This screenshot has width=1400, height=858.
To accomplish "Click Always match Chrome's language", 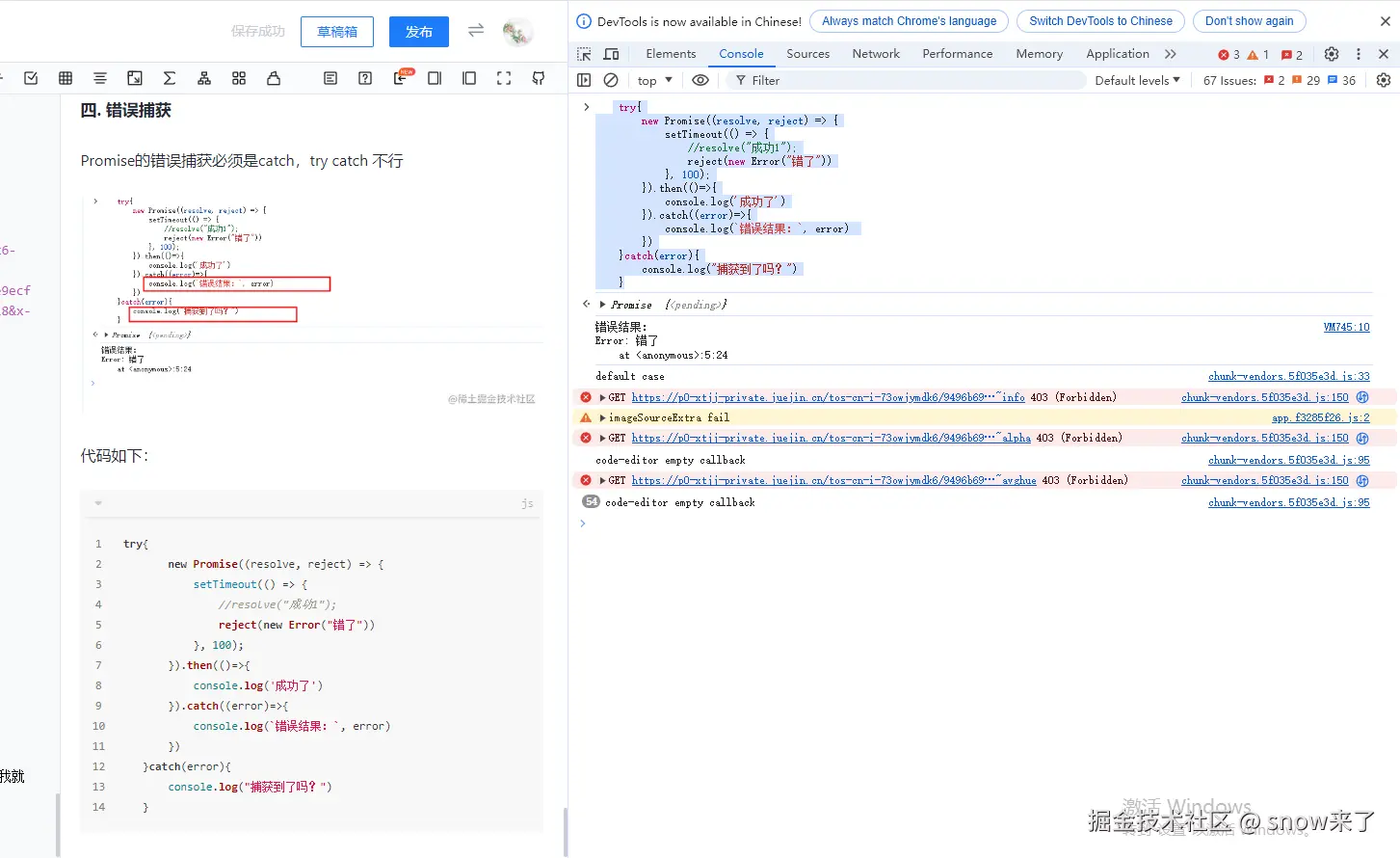I will point(910,21).
